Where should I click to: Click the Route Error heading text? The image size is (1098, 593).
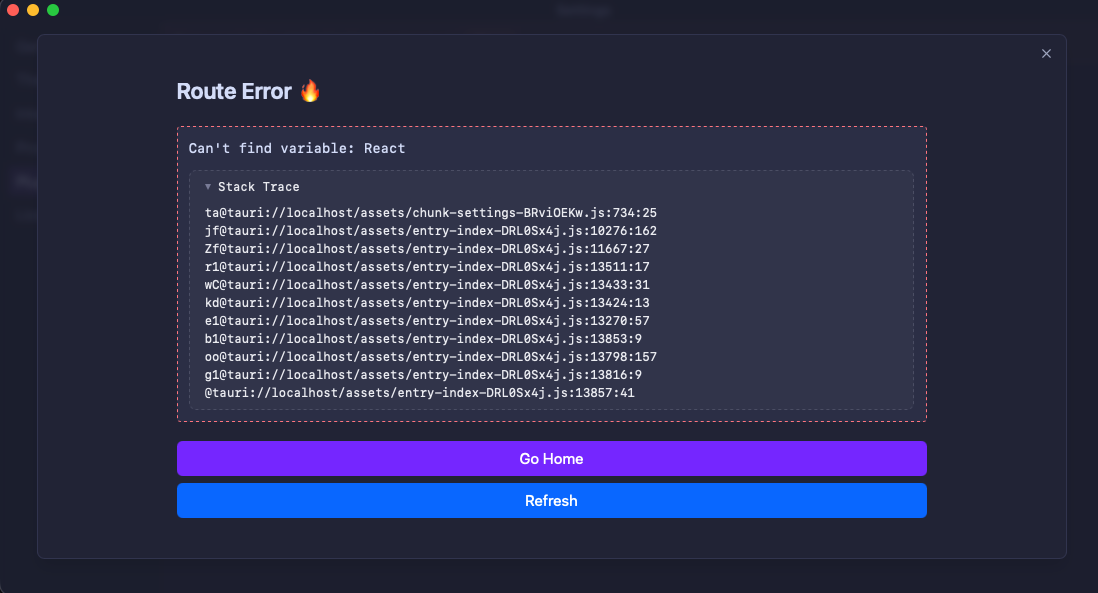tap(234, 91)
